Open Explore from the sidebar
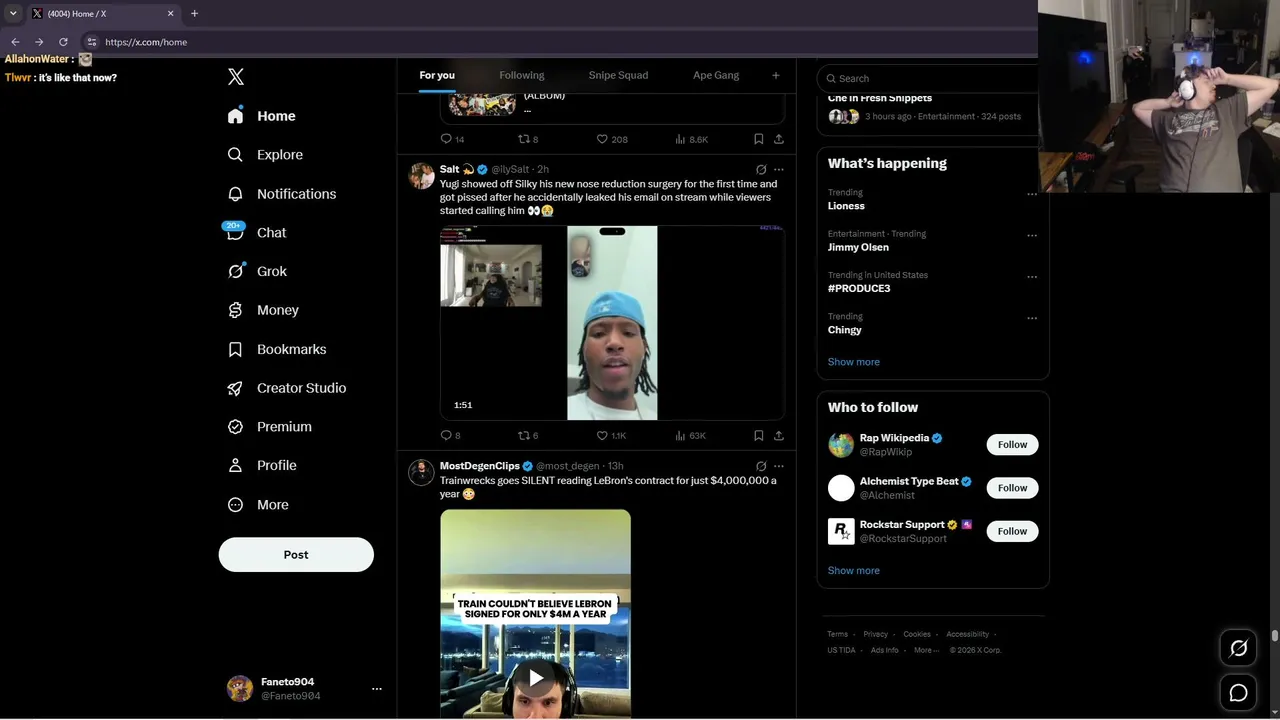The height and width of the screenshot is (720, 1280). pyautogui.click(x=265, y=155)
